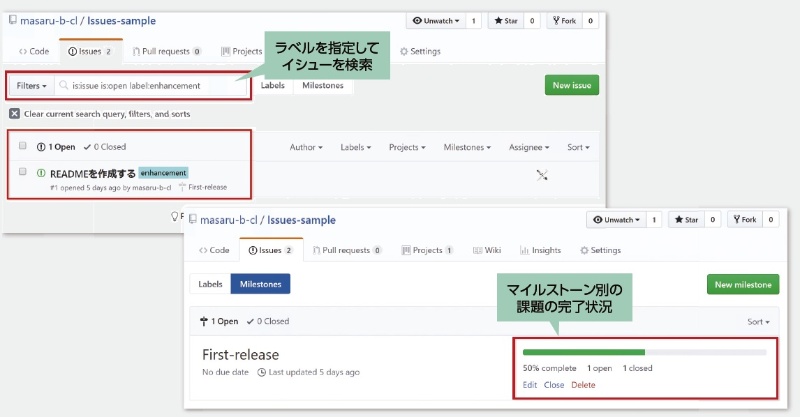Click the New milestone button

click(743, 285)
